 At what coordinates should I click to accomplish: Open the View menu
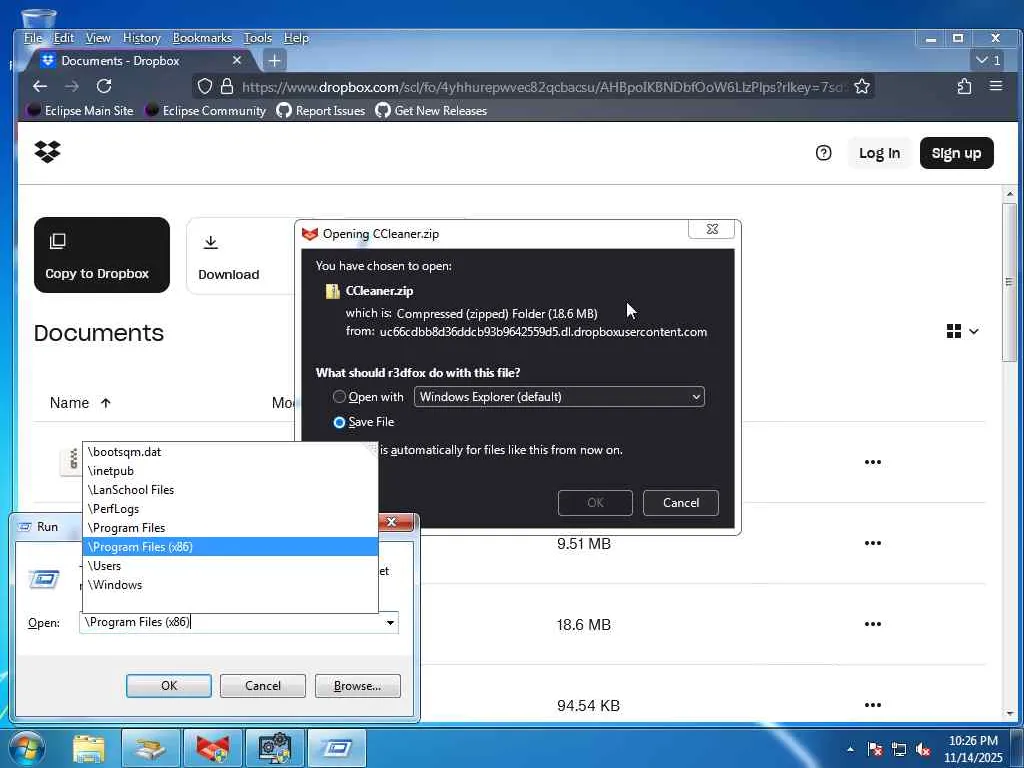[98, 38]
